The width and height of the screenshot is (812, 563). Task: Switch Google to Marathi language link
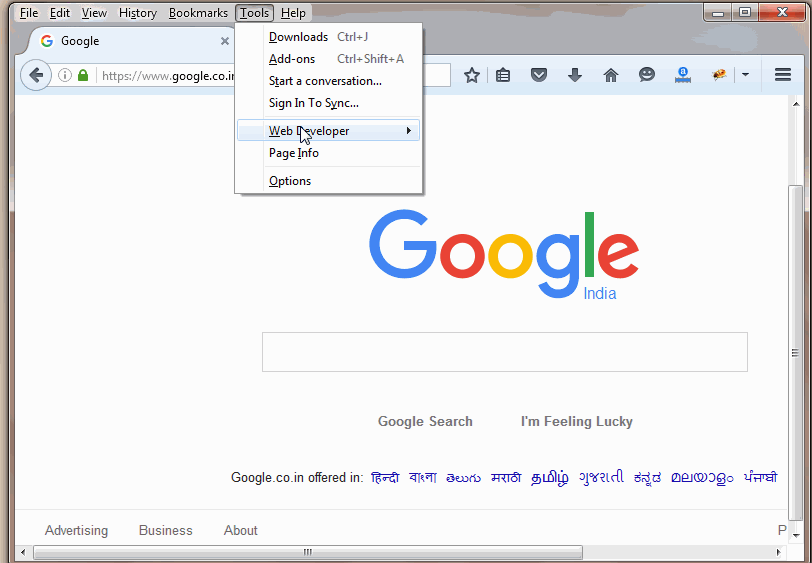[x=506, y=478]
